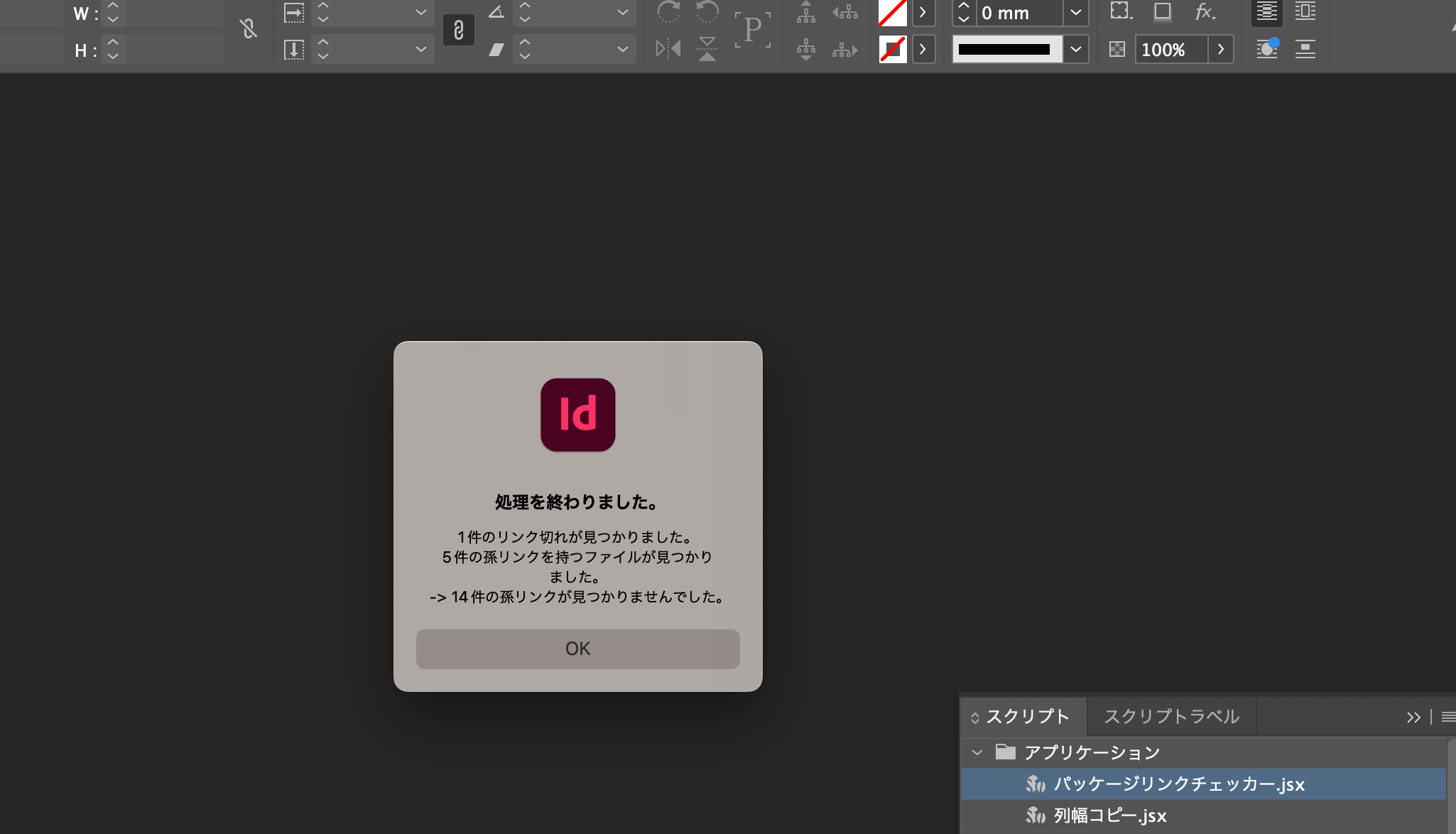Click the solid black stroke style preview
The width and height of the screenshot is (1456, 834).
(x=1007, y=49)
